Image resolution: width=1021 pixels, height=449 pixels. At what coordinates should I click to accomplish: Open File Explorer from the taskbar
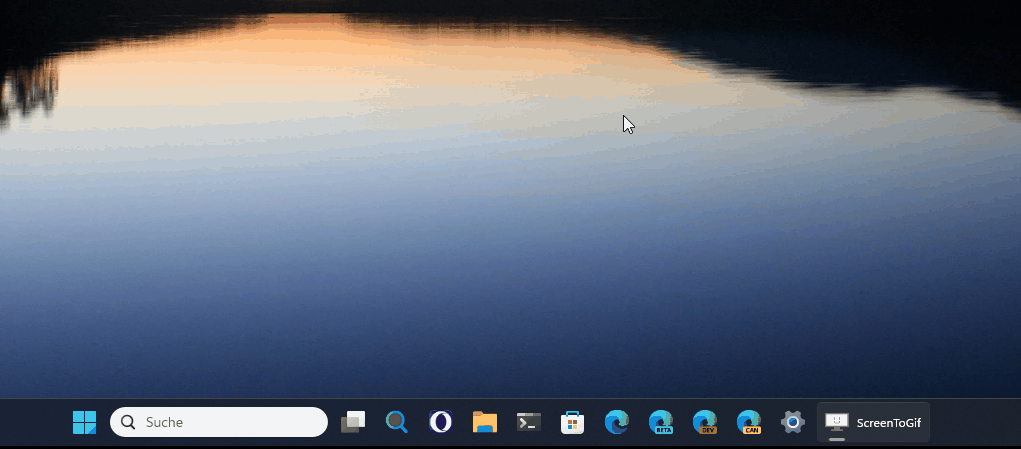(485, 422)
